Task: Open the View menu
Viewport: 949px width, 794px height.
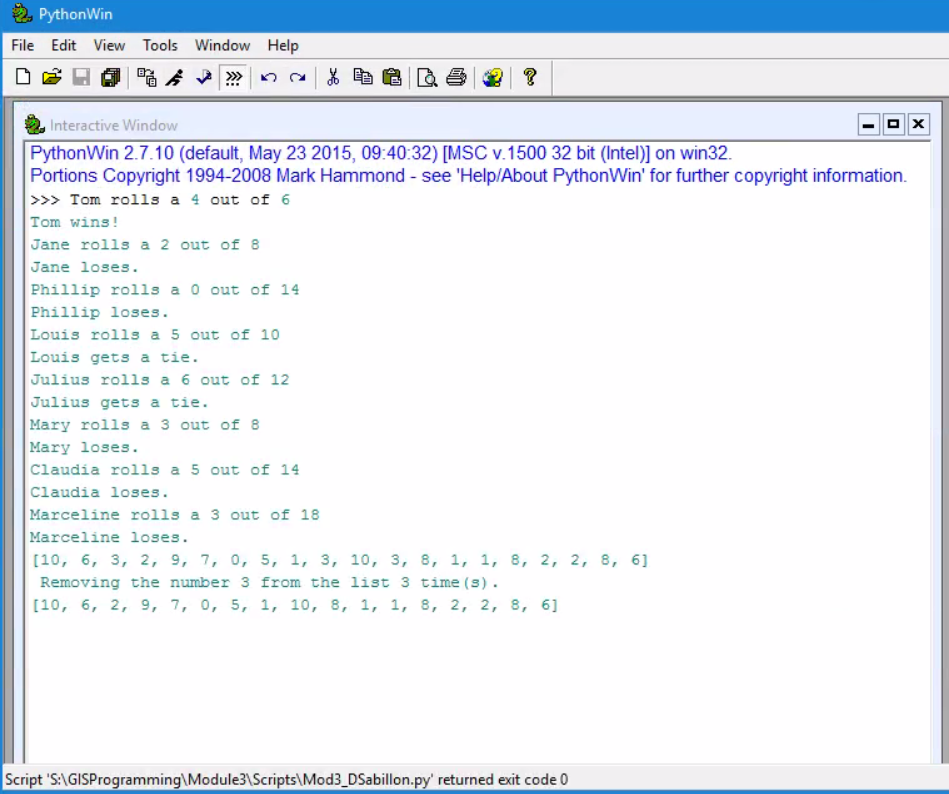Action: pyautogui.click(x=109, y=45)
